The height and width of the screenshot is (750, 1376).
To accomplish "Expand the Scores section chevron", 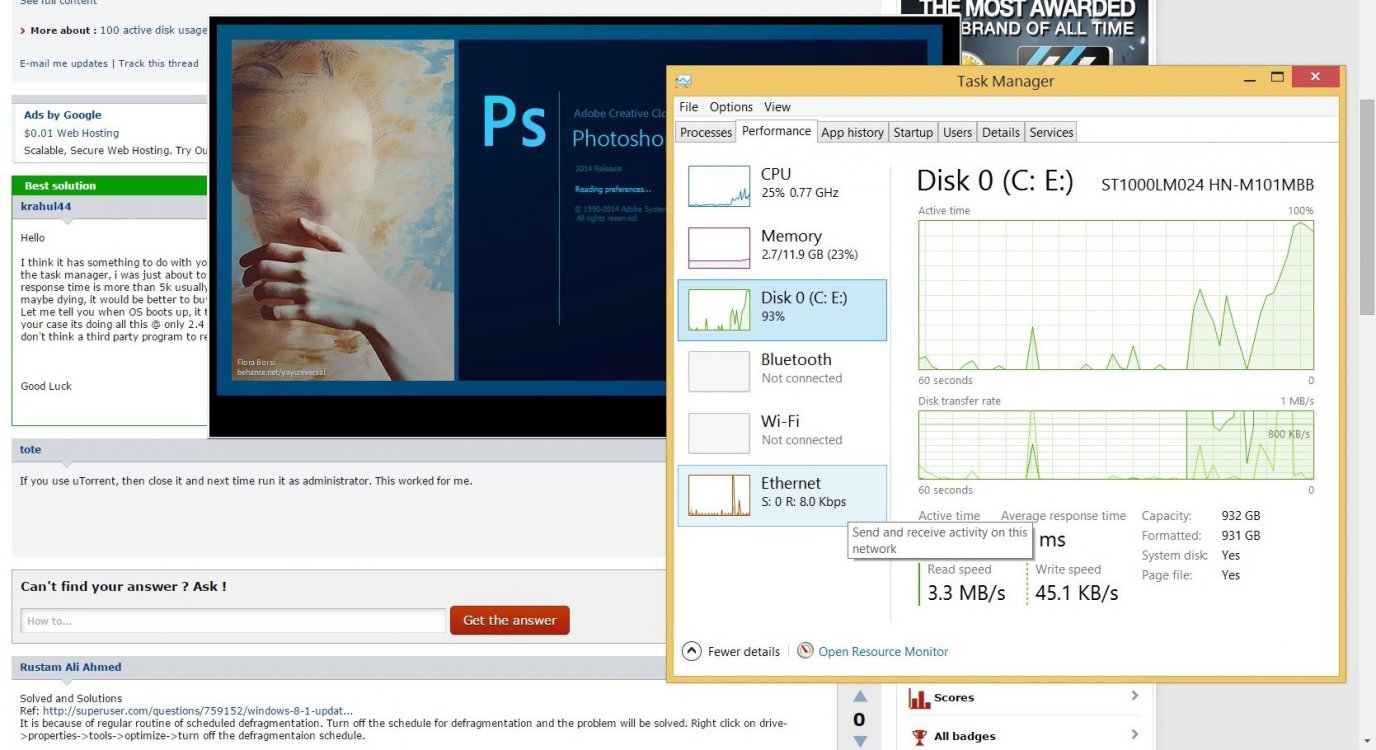I will [x=1134, y=696].
